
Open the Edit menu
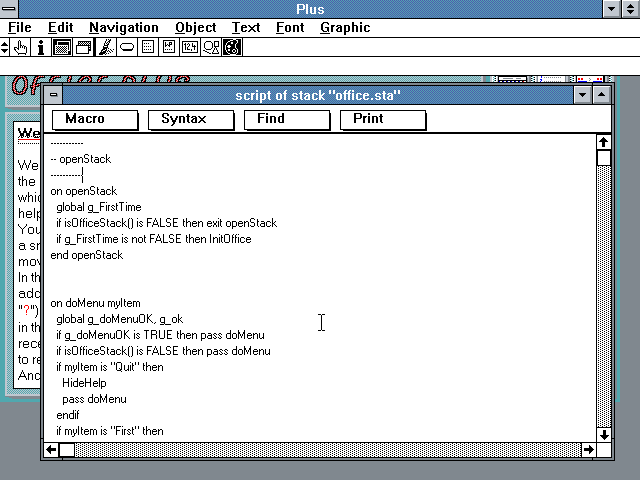60,27
